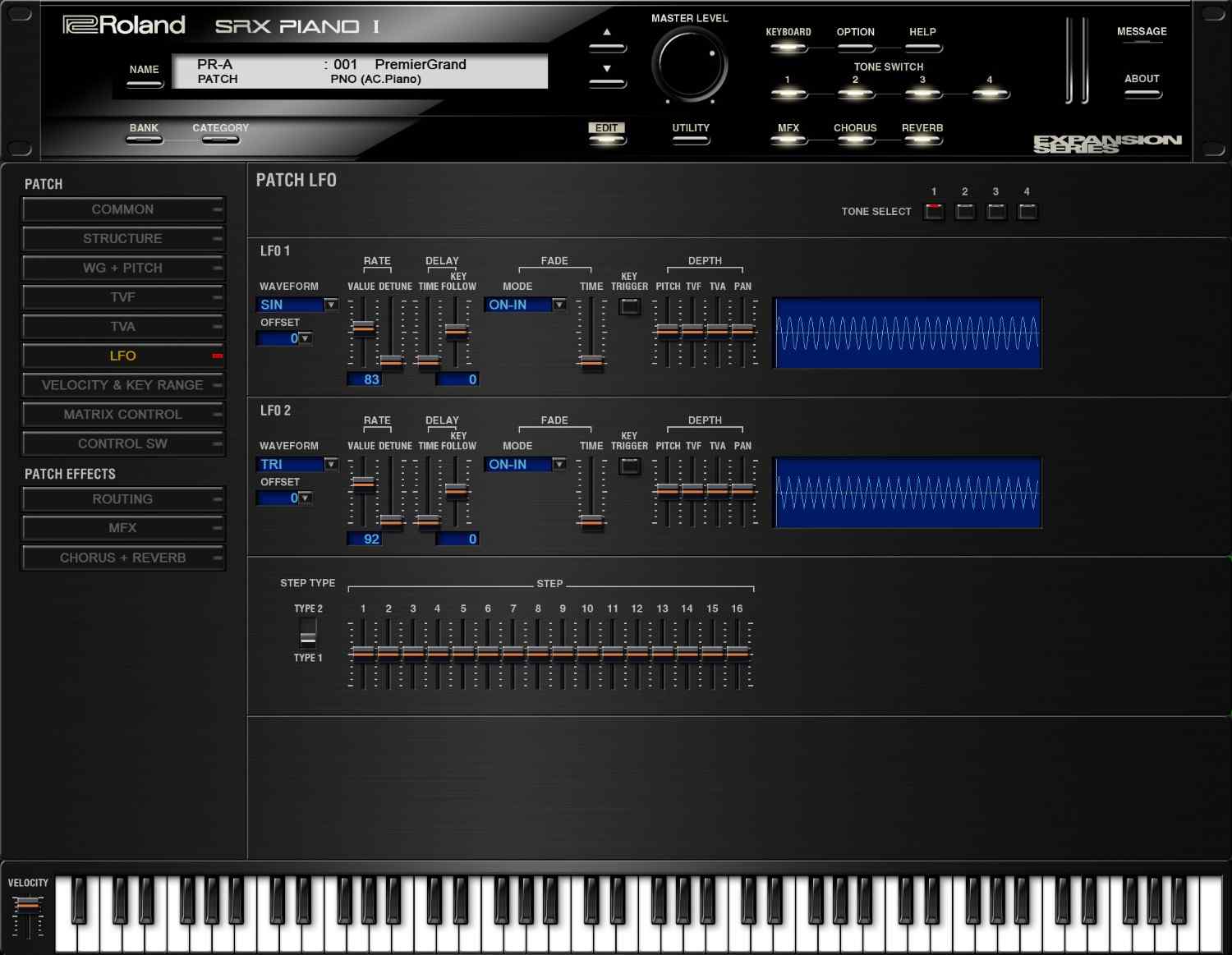Enable TONE SWITCH 2
Image resolution: width=1232 pixels, height=955 pixels.
[854, 93]
